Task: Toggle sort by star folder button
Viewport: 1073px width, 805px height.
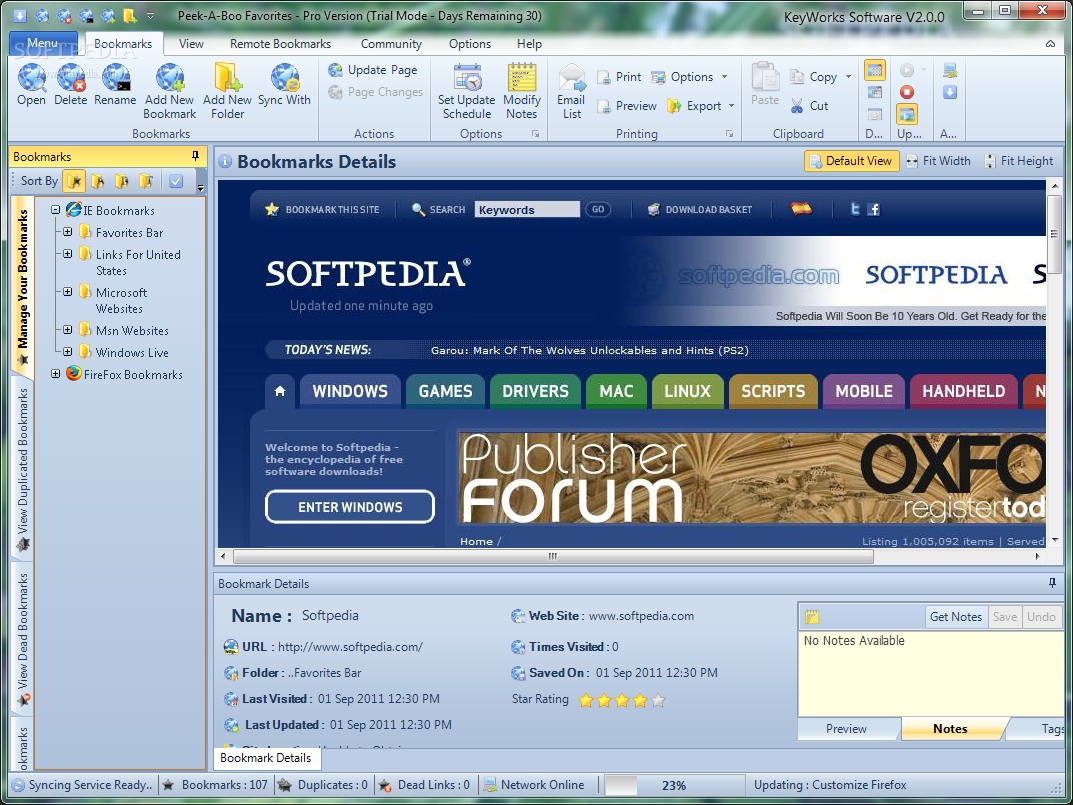Action: [74, 181]
